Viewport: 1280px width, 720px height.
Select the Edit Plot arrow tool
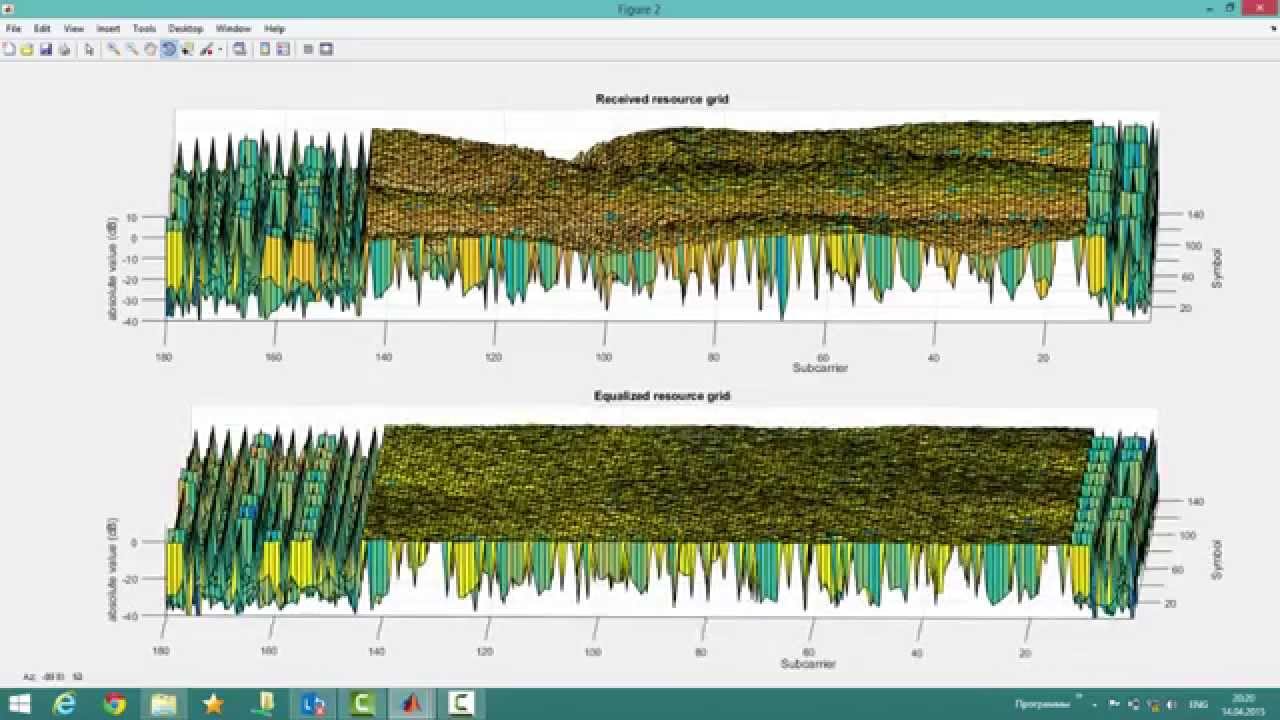(89, 49)
